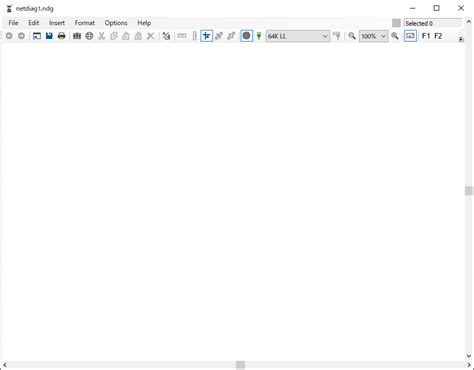Click the vertical bar icon
474x370 pixels.
[x=195, y=36]
